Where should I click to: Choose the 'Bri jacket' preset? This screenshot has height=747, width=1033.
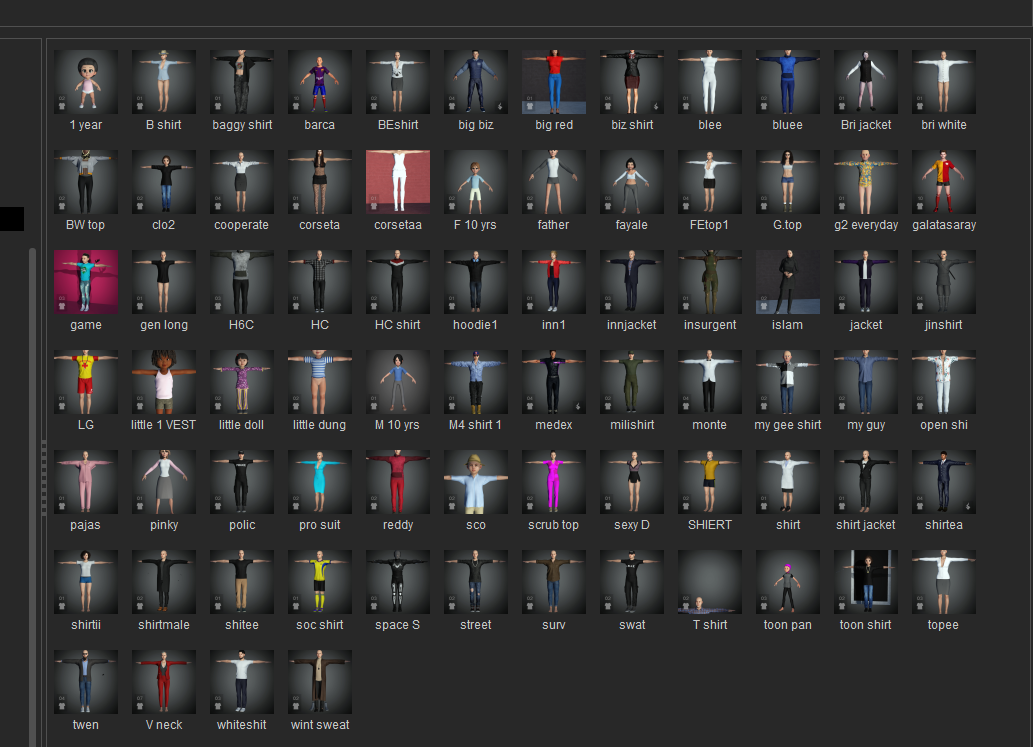[866, 82]
